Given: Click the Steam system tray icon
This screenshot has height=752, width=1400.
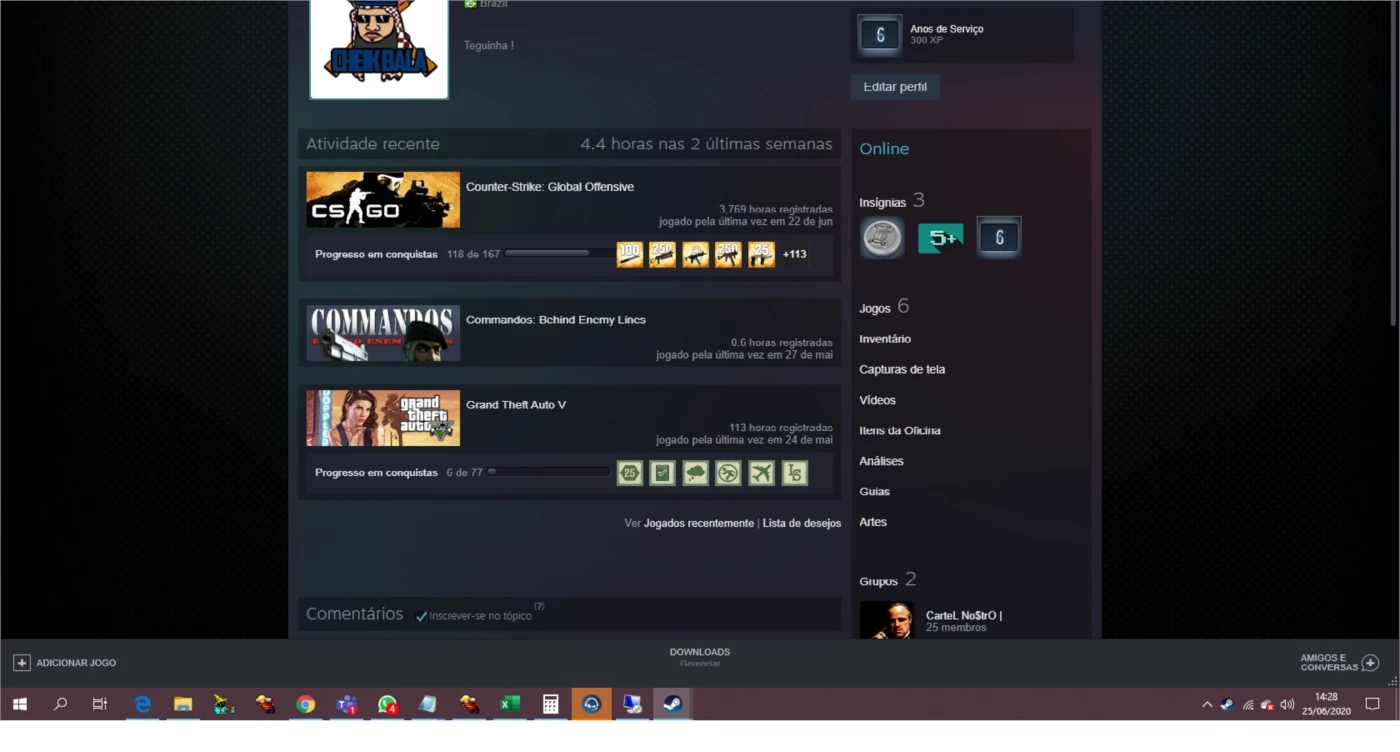Looking at the screenshot, I should 1227,704.
